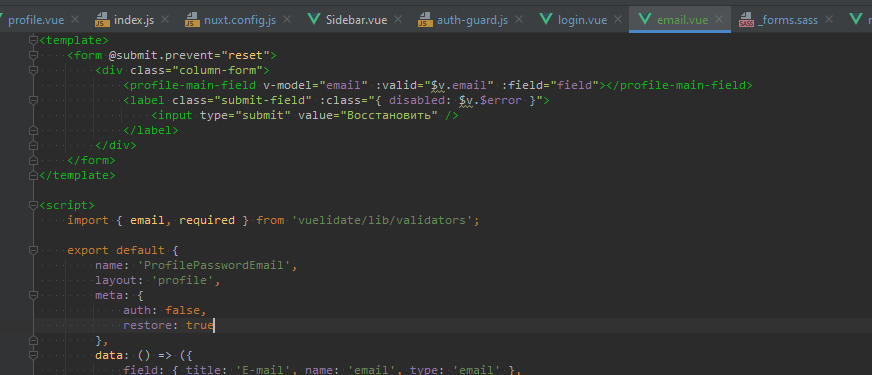The image size is (872, 375).
Task: Collapse the meta object fold marker
Action: (x=33, y=295)
